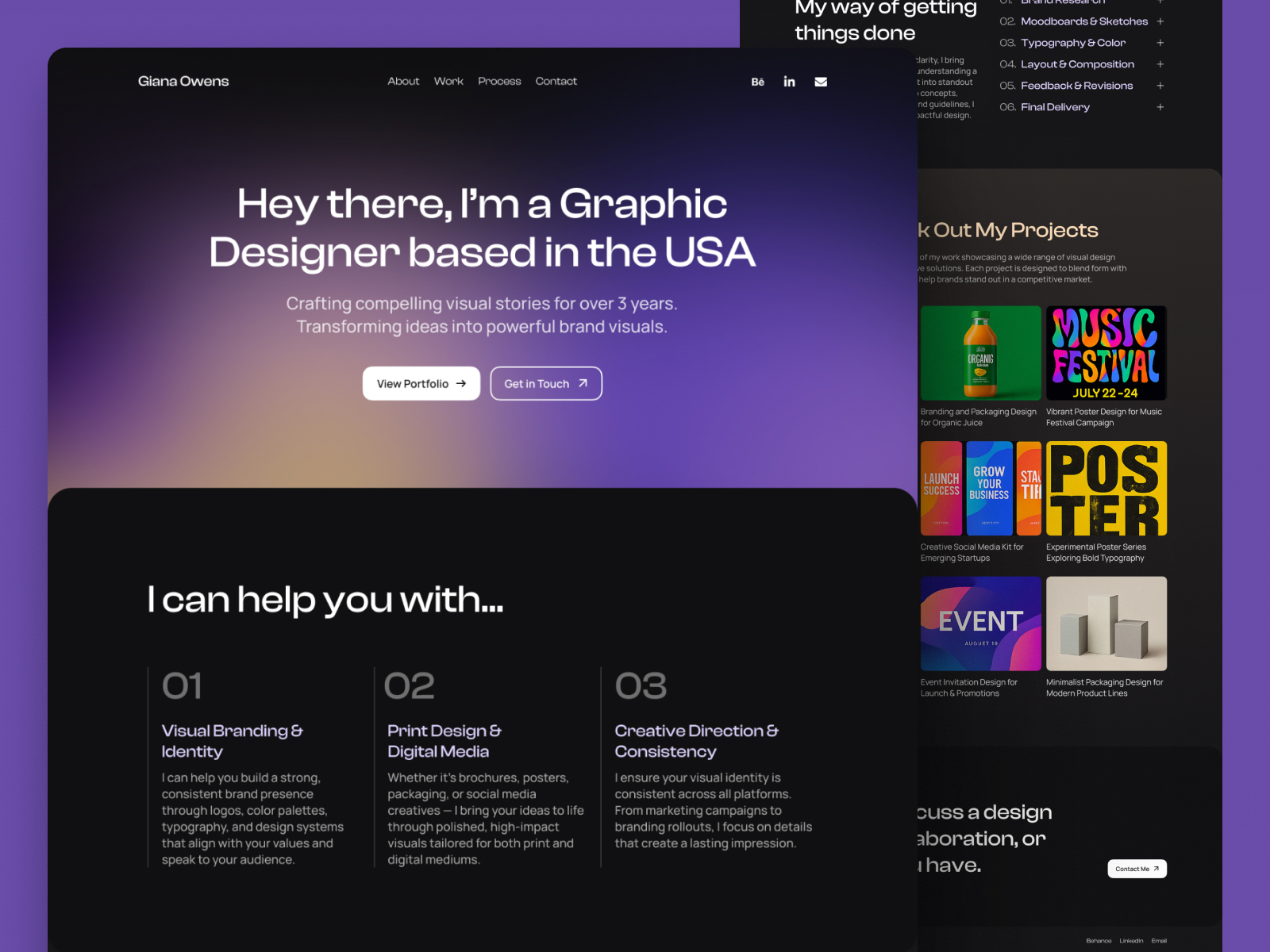Click the LinkedIn icon in header
The width and height of the screenshot is (1270, 952).
click(x=789, y=82)
